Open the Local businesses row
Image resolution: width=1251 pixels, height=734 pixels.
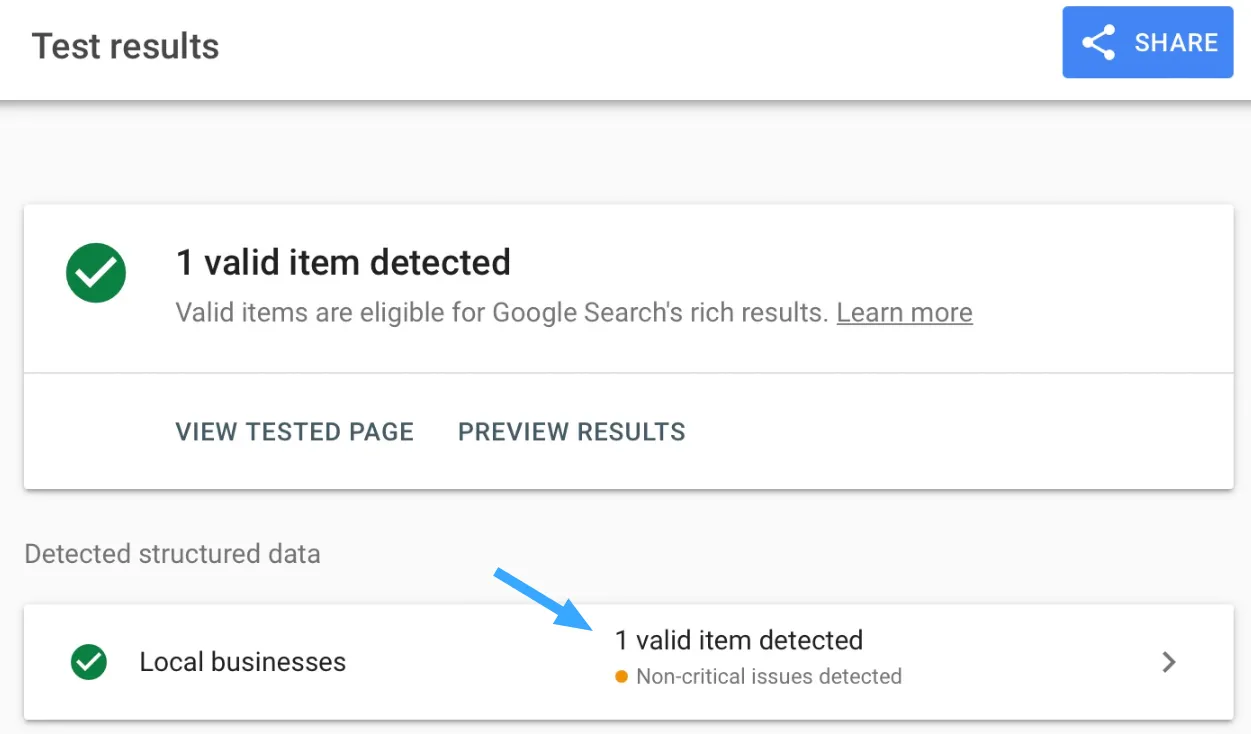pyautogui.click(x=628, y=662)
